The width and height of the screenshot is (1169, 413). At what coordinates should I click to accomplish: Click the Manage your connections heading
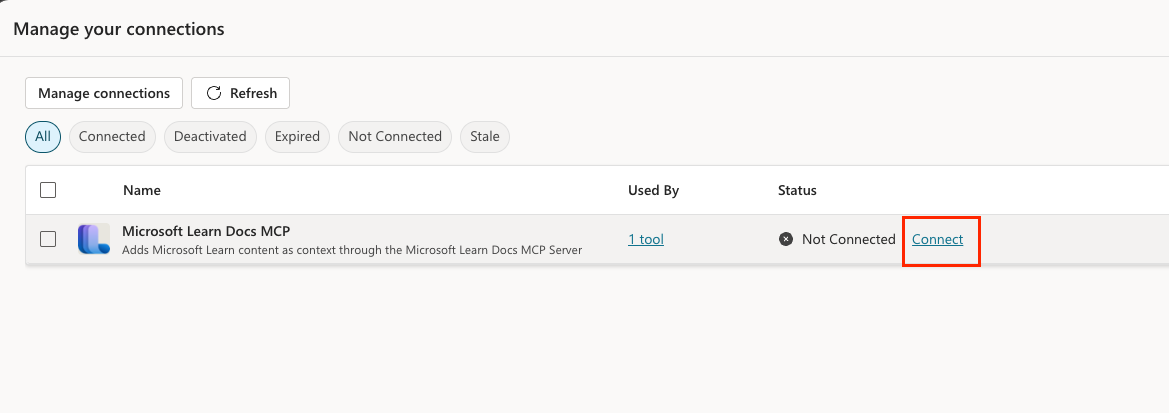[119, 29]
